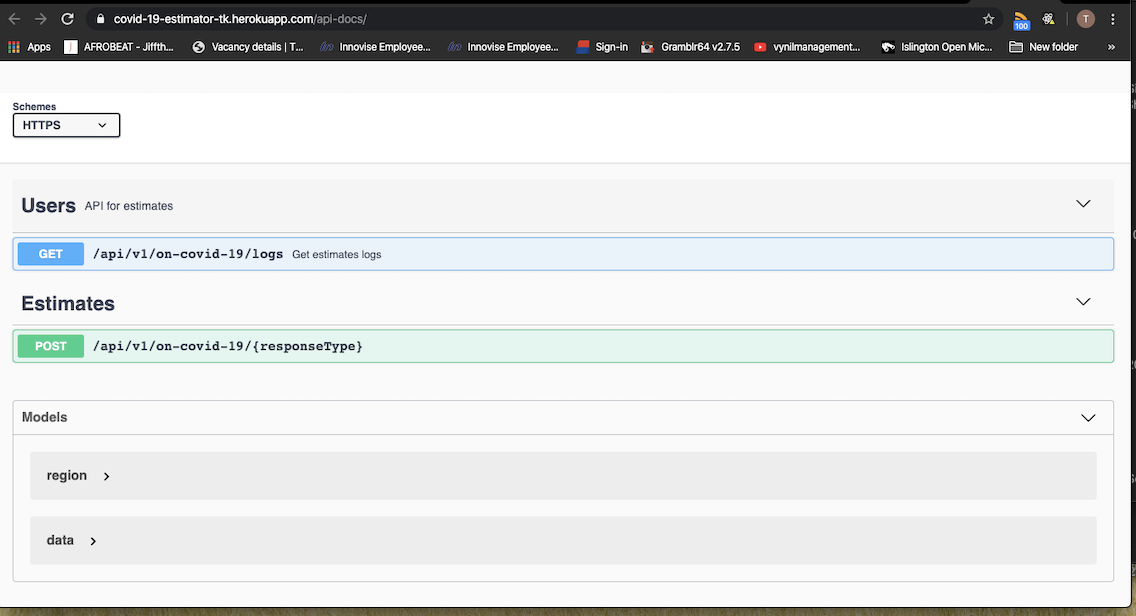Screen dimensions: 1136x616
Task: Open the Apps grid icon
Action: (13, 46)
